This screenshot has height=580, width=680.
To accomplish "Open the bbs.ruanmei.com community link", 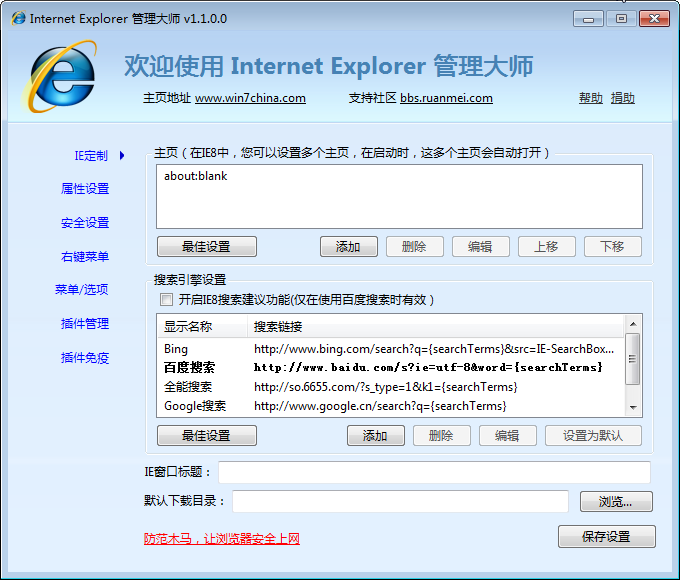I will (x=446, y=98).
